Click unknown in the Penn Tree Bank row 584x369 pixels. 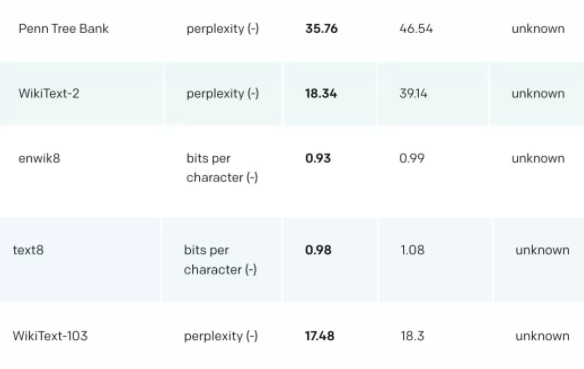[538, 29]
